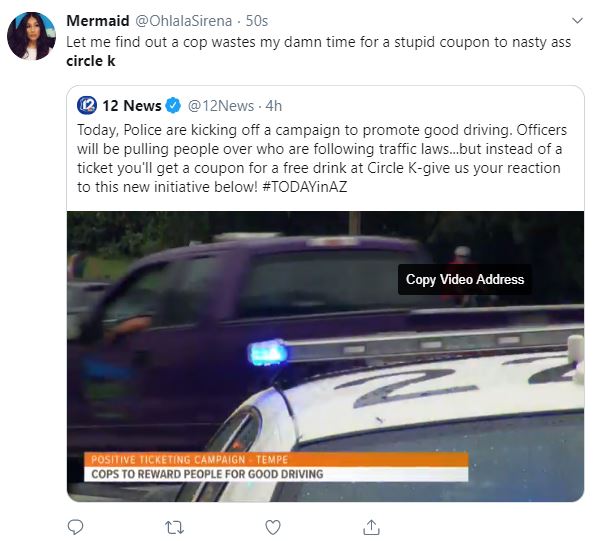Click the retweet arrows icon
This screenshot has height=541, width=595.
(175, 527)
